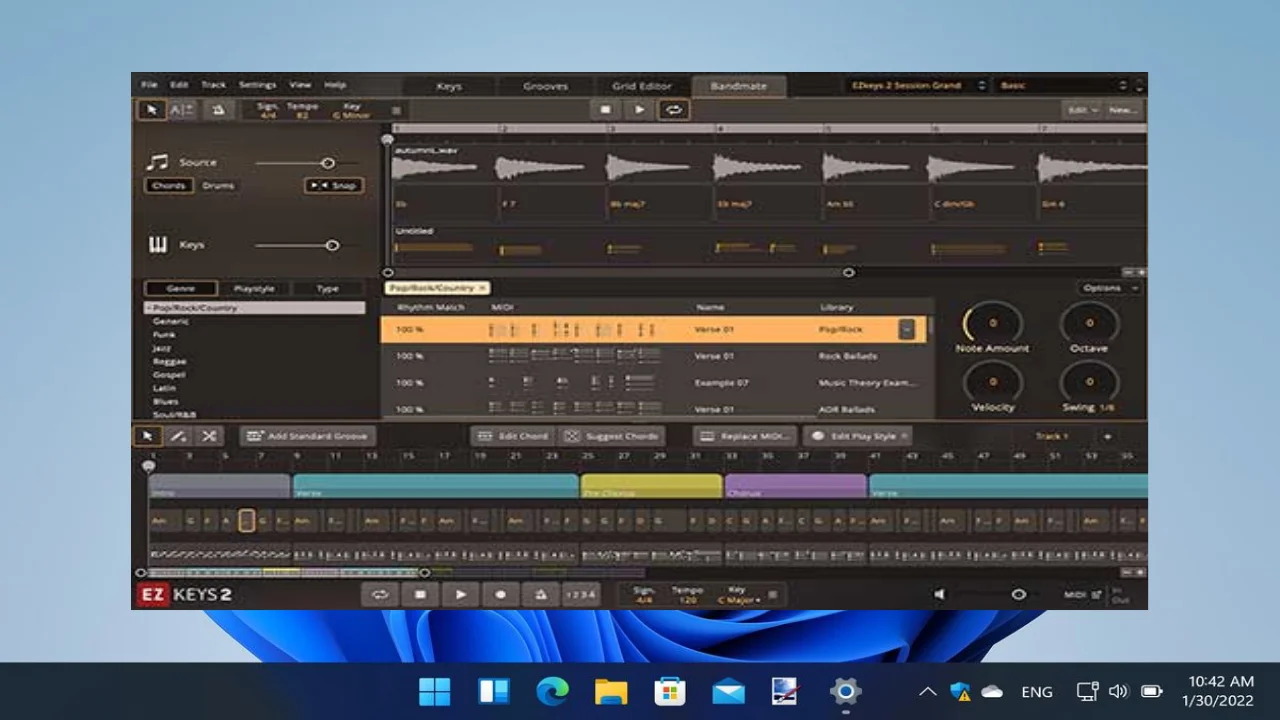This screenshot has height=720, width=1280.
Task: Open the EZkeys 2 Session Grand library dropdown
Action: pyautogui.click(x=917, y=86)
